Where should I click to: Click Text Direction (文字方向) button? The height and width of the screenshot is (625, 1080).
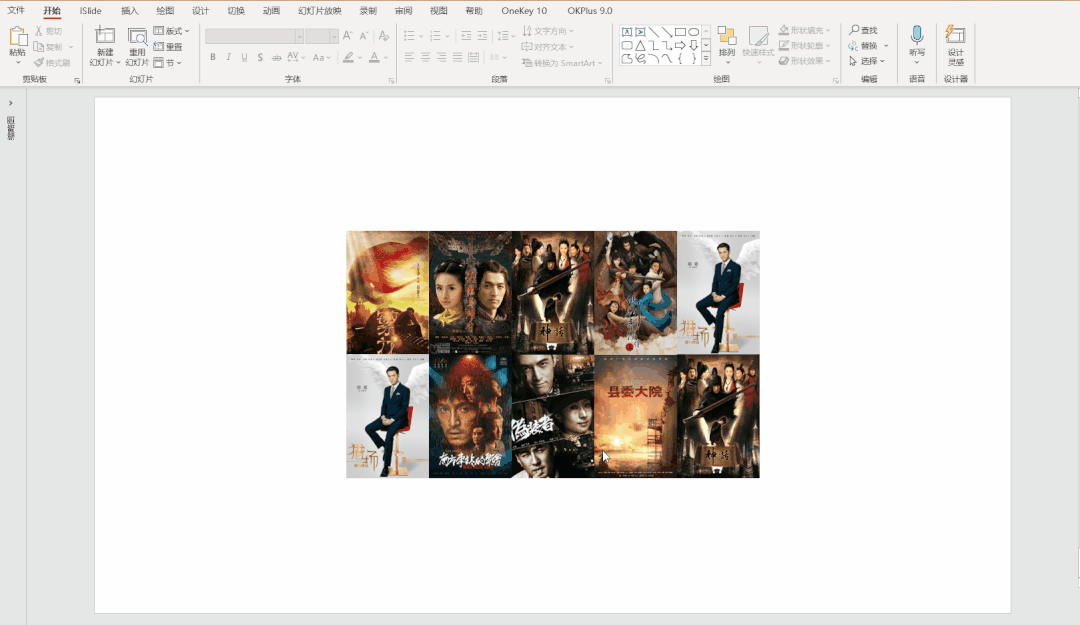click(x=548, y=31)
